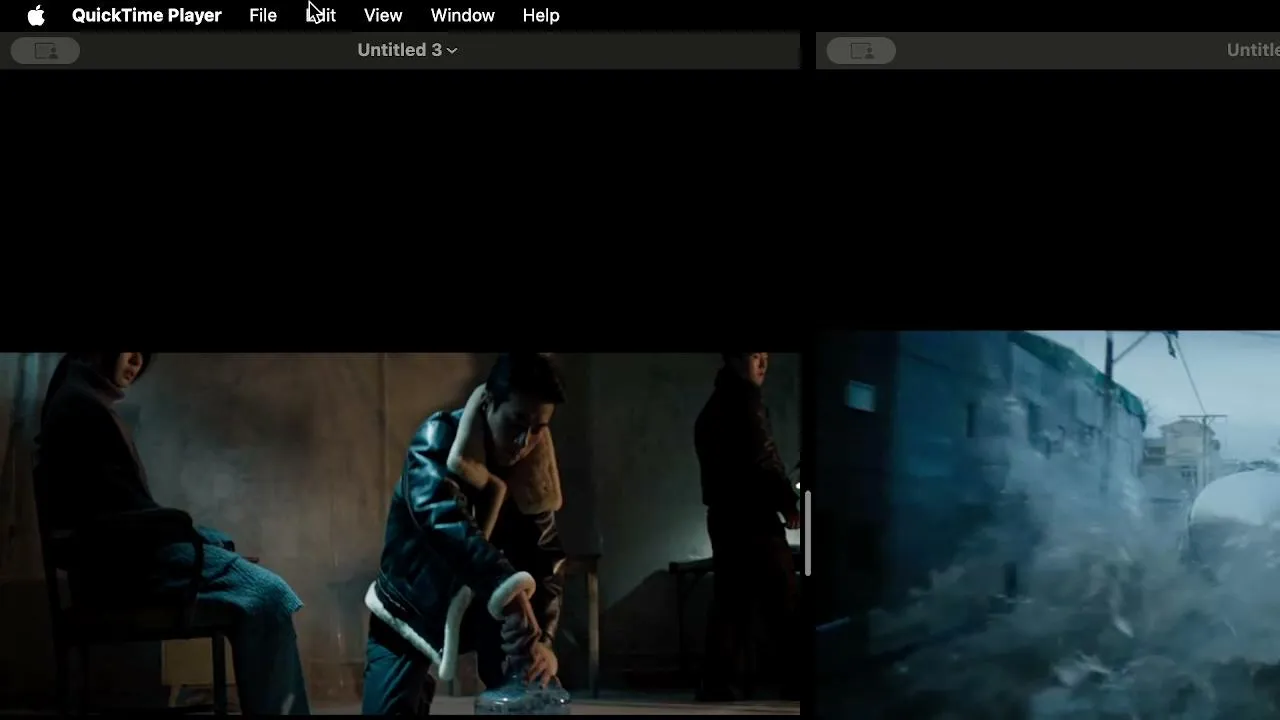1280x720 pixels.
Task: Click the vertical scroll thumb beside Untitled 3 video
Action: coord(807,533)
